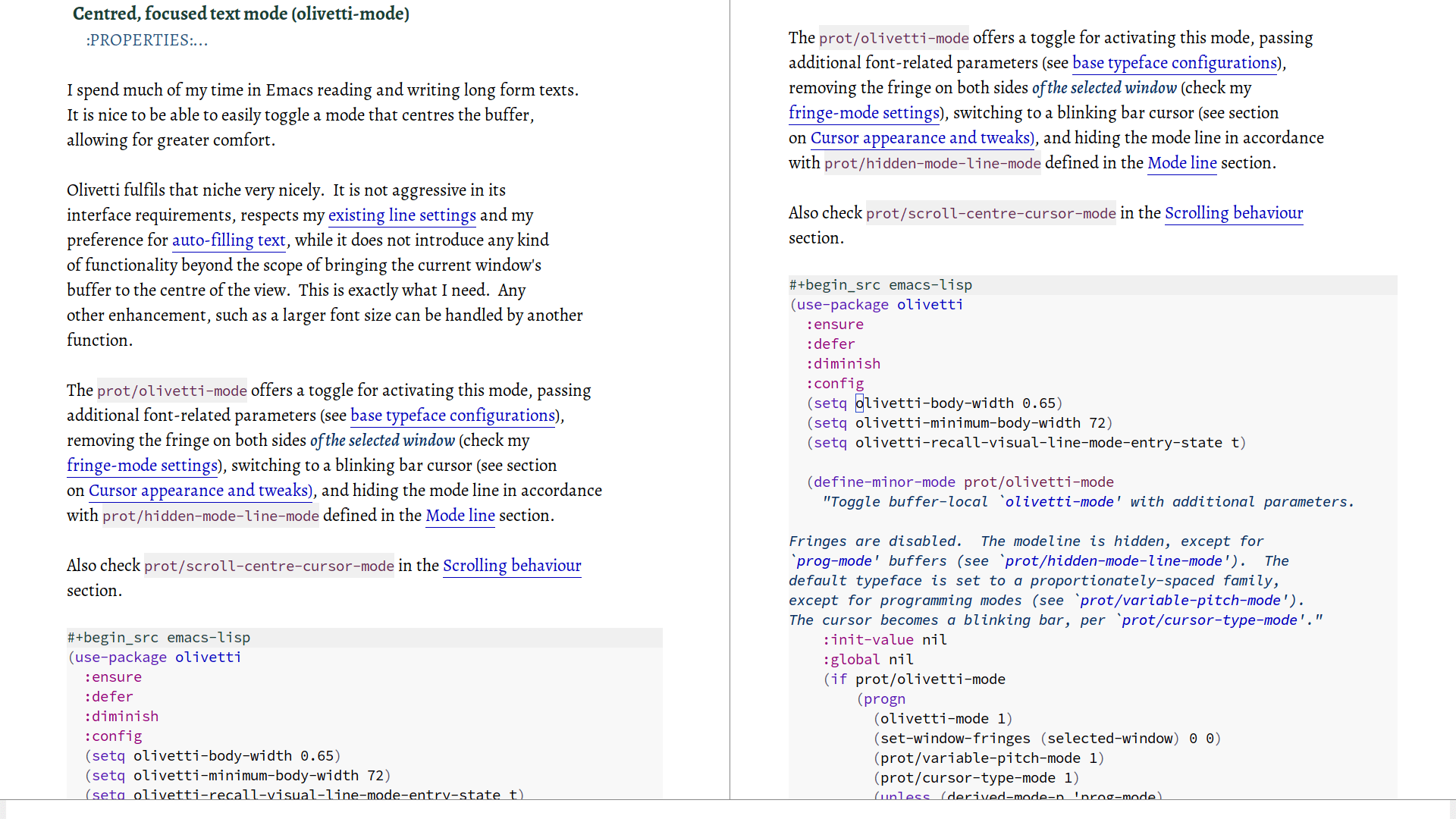Click 'Olivetti fulfils that niche very nicely' sentence
The height and width of the screenshot is (819, 1456).
[x=195, y=190]
